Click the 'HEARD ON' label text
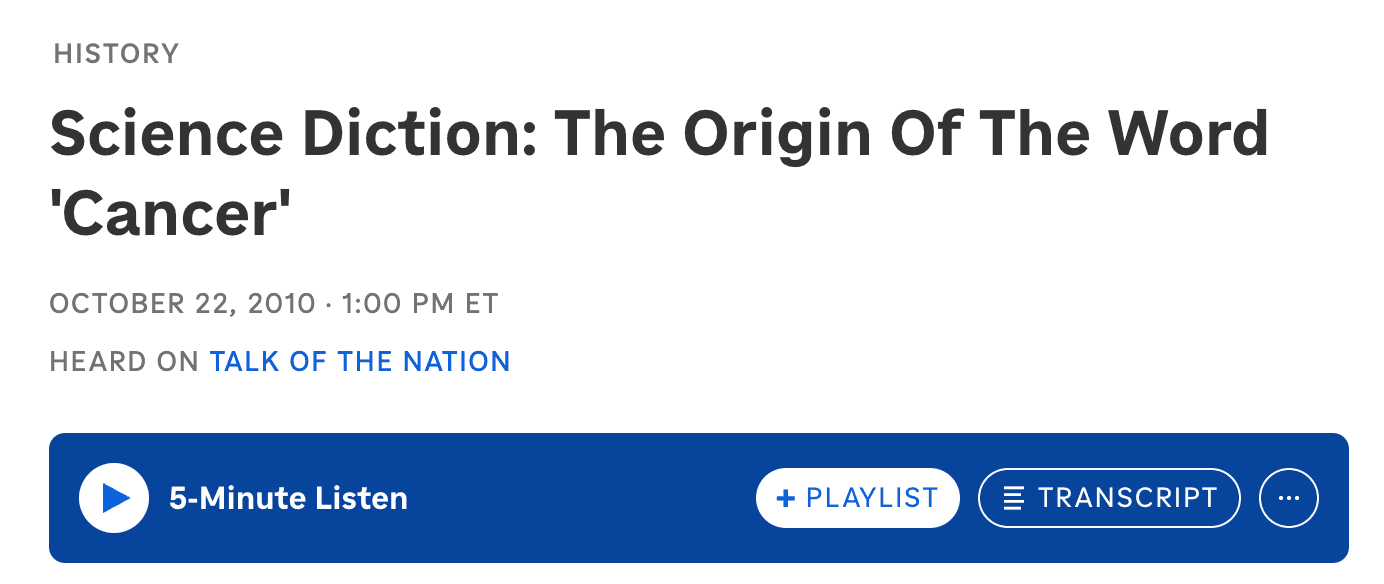This screenshot has width=1384, height=584. 124,361
